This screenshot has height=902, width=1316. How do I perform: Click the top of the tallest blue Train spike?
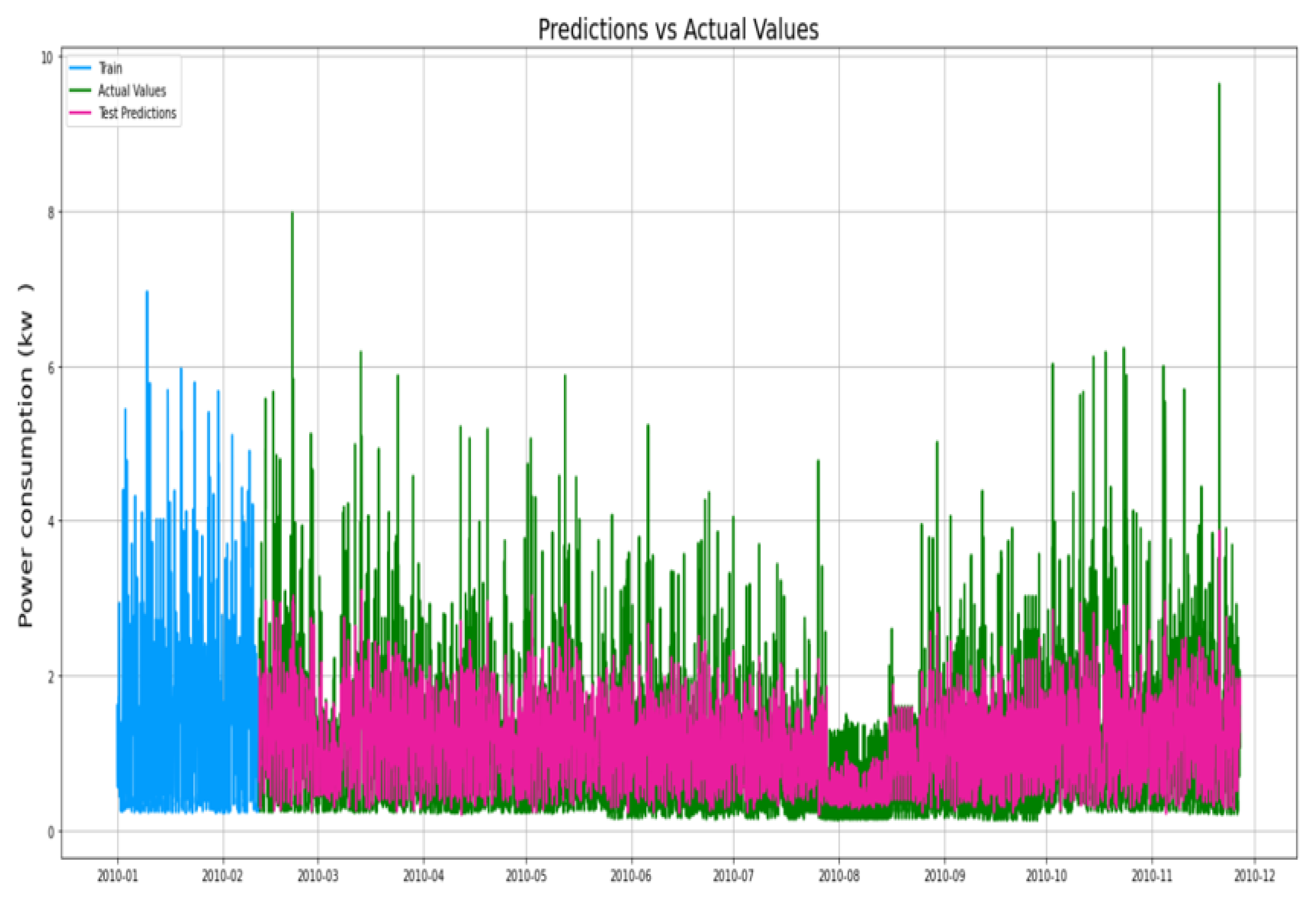147,292
